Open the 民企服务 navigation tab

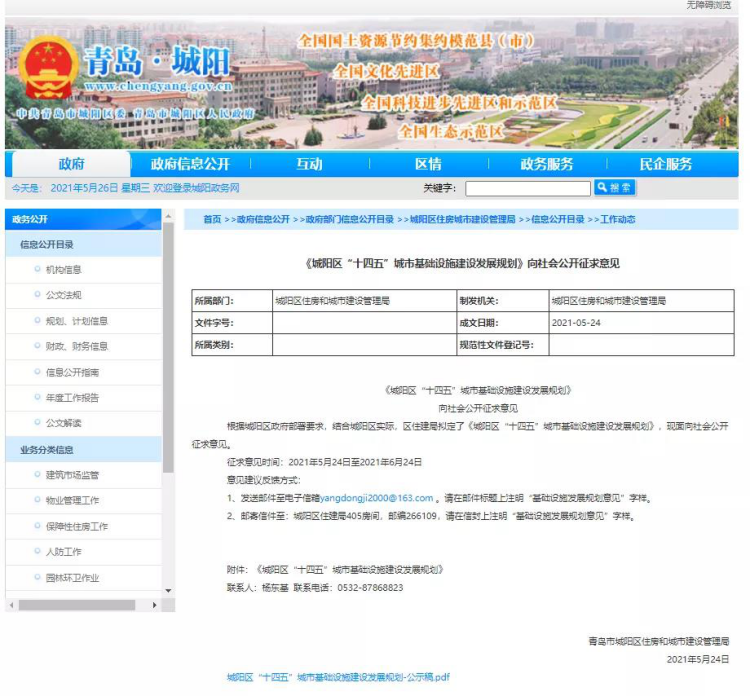666,164
